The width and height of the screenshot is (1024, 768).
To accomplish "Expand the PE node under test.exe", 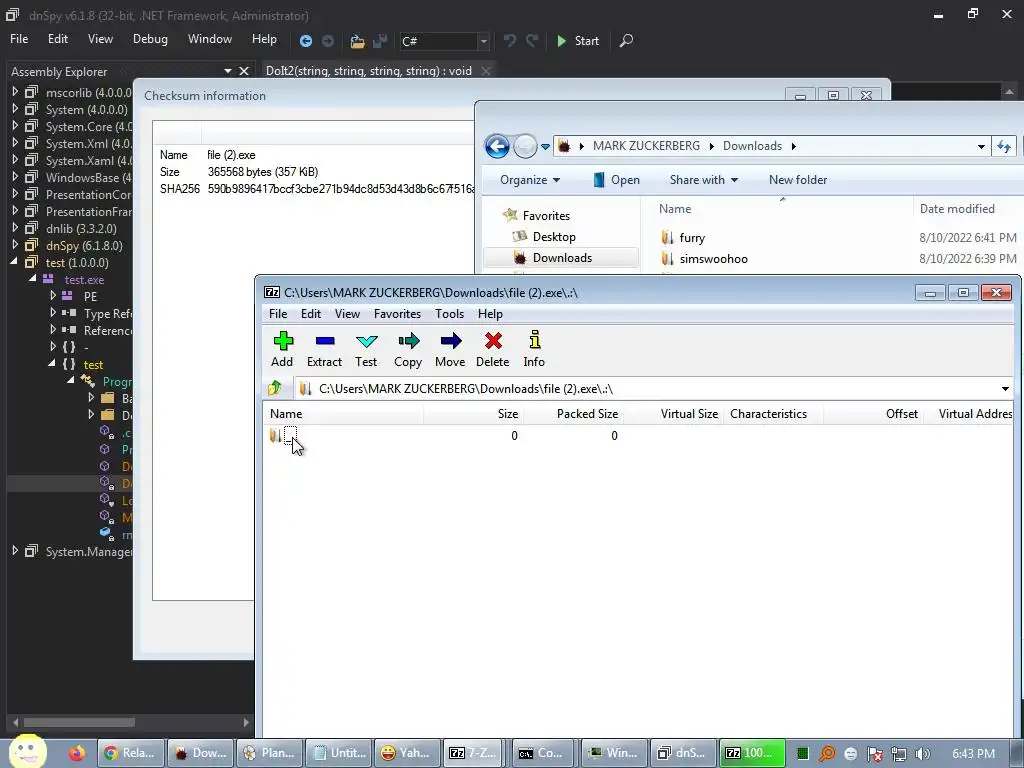I will pos(53,296).
